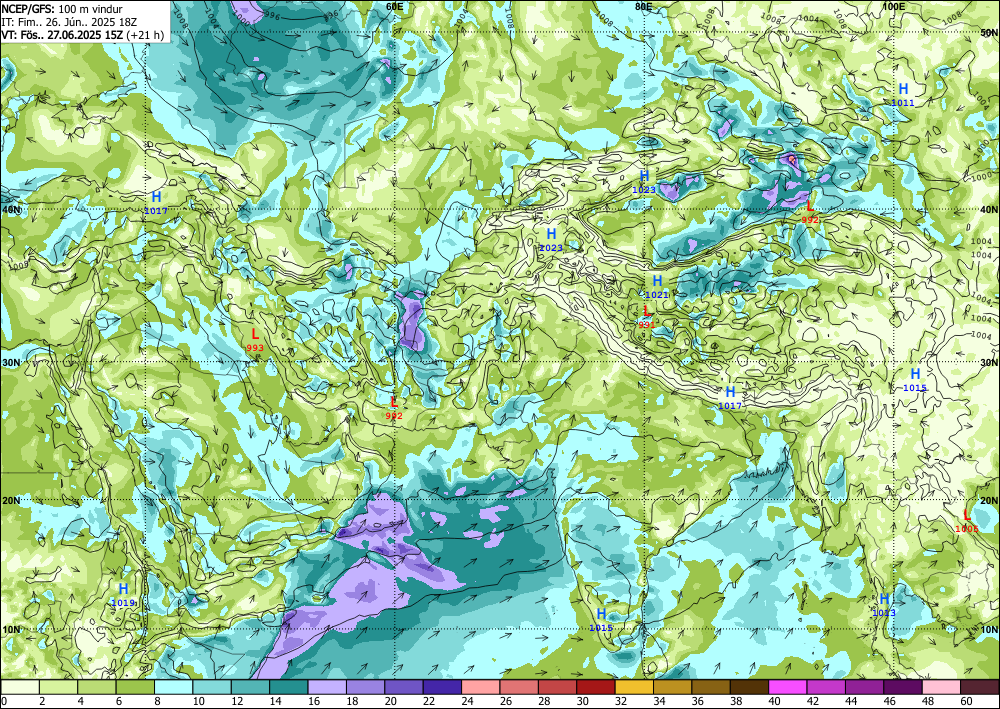This screenshot has width=1000, height=709.
Task: Pick the dark maroon swatch above 60
Action: point(980,687)
